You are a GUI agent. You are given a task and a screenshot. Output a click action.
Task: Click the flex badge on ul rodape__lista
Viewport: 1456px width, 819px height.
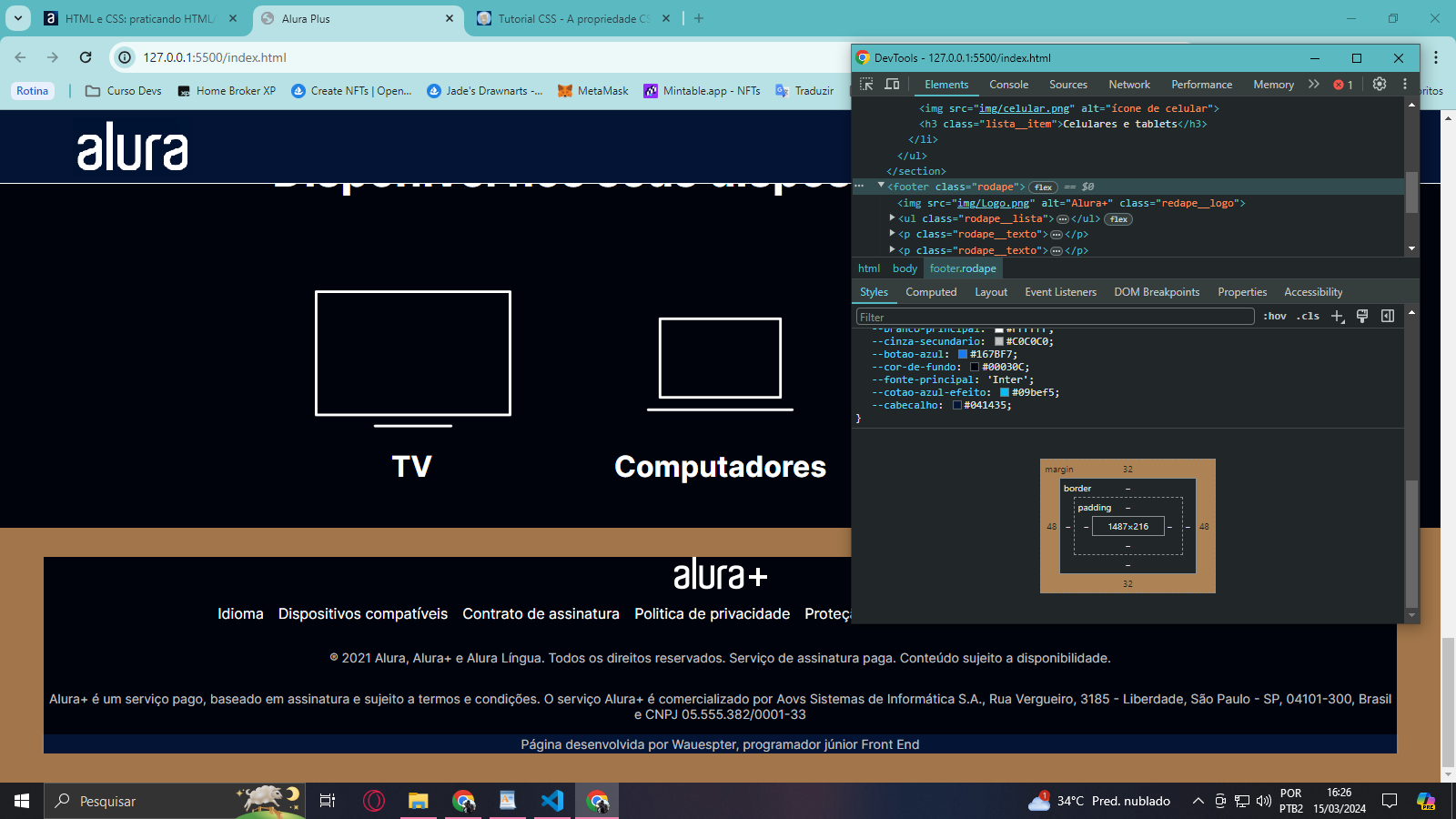tap(1118, 219)
